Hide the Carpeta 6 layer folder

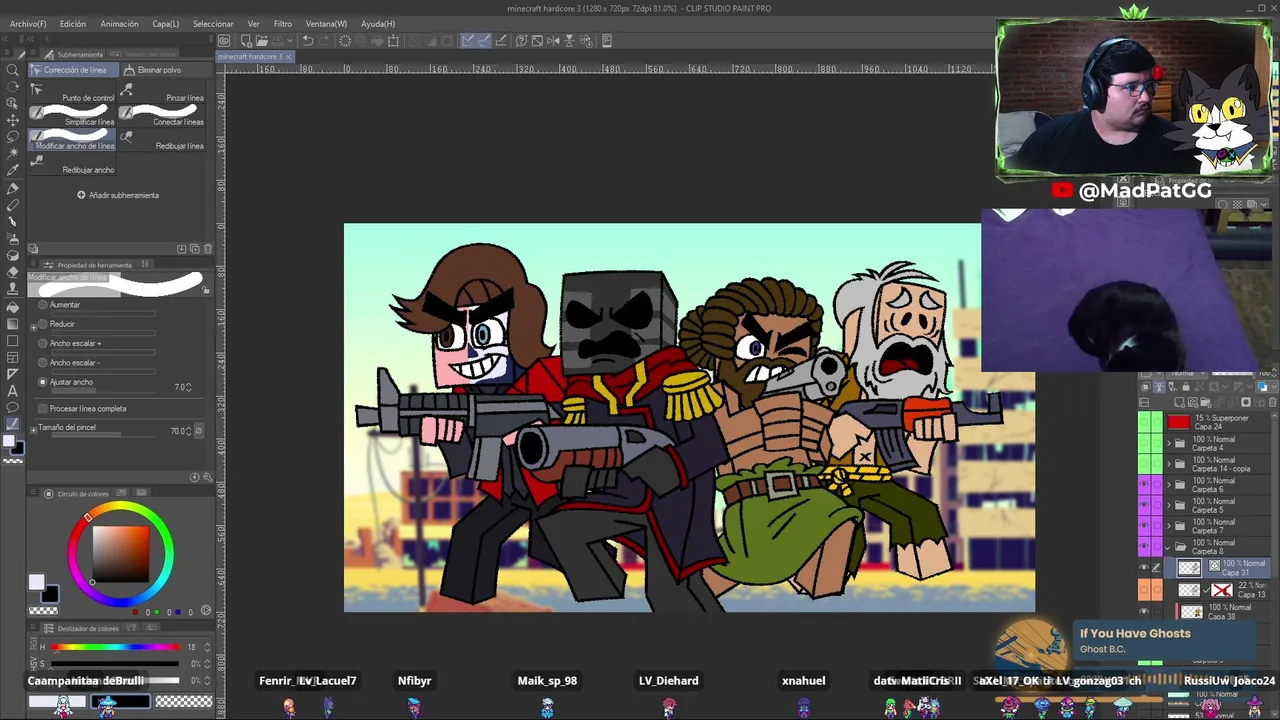click(x=1144, y=485)
